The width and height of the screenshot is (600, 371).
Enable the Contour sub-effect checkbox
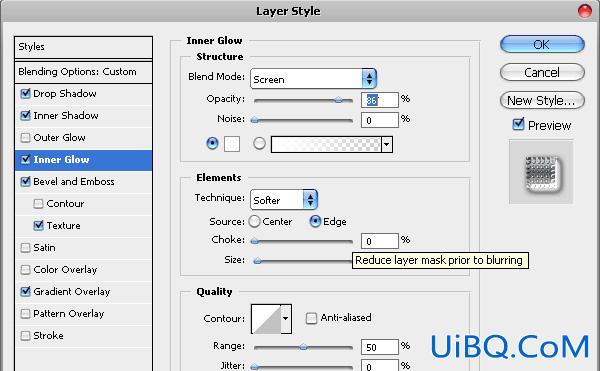coord(38,203)
